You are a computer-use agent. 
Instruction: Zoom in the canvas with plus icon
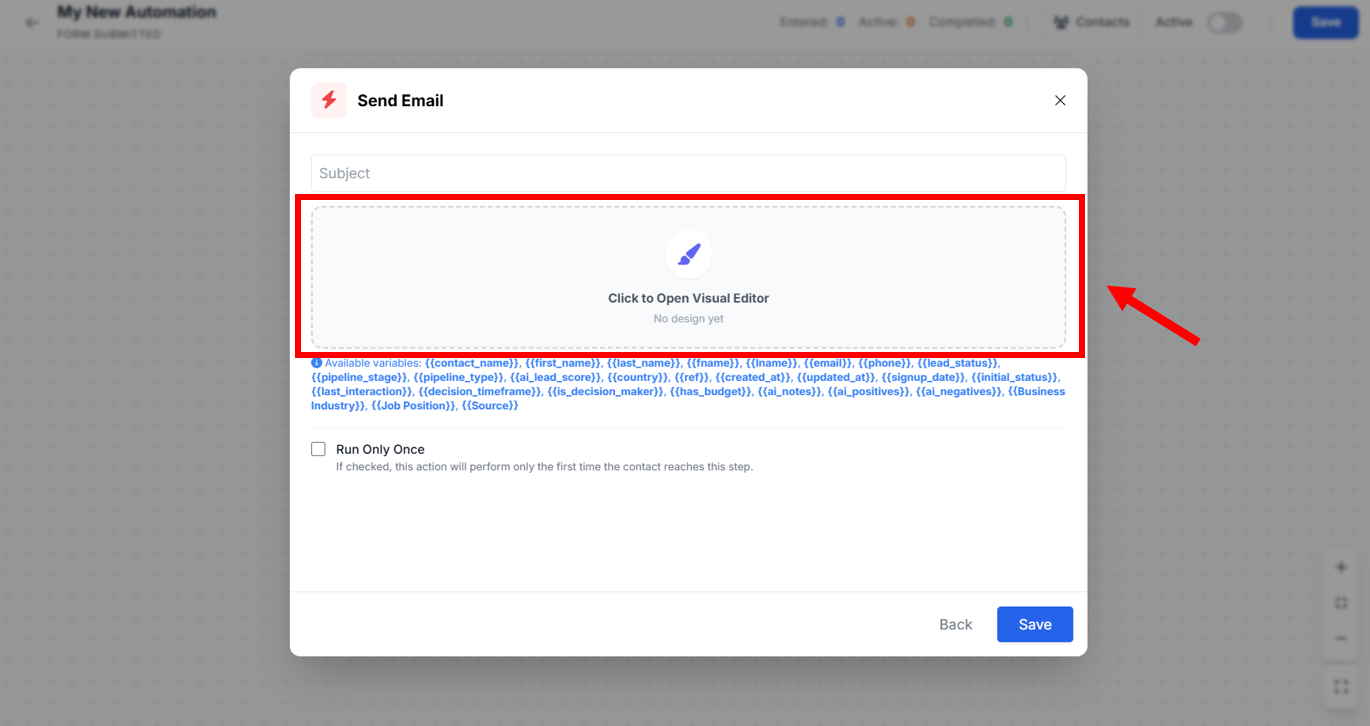1341,567
